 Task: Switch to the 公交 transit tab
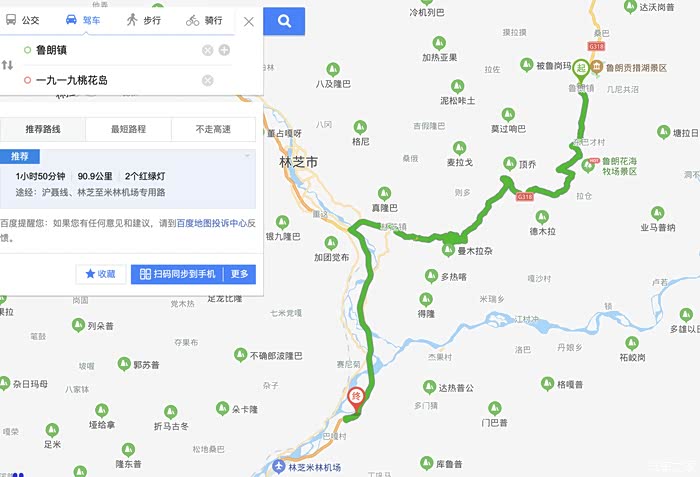pos(22,20)
